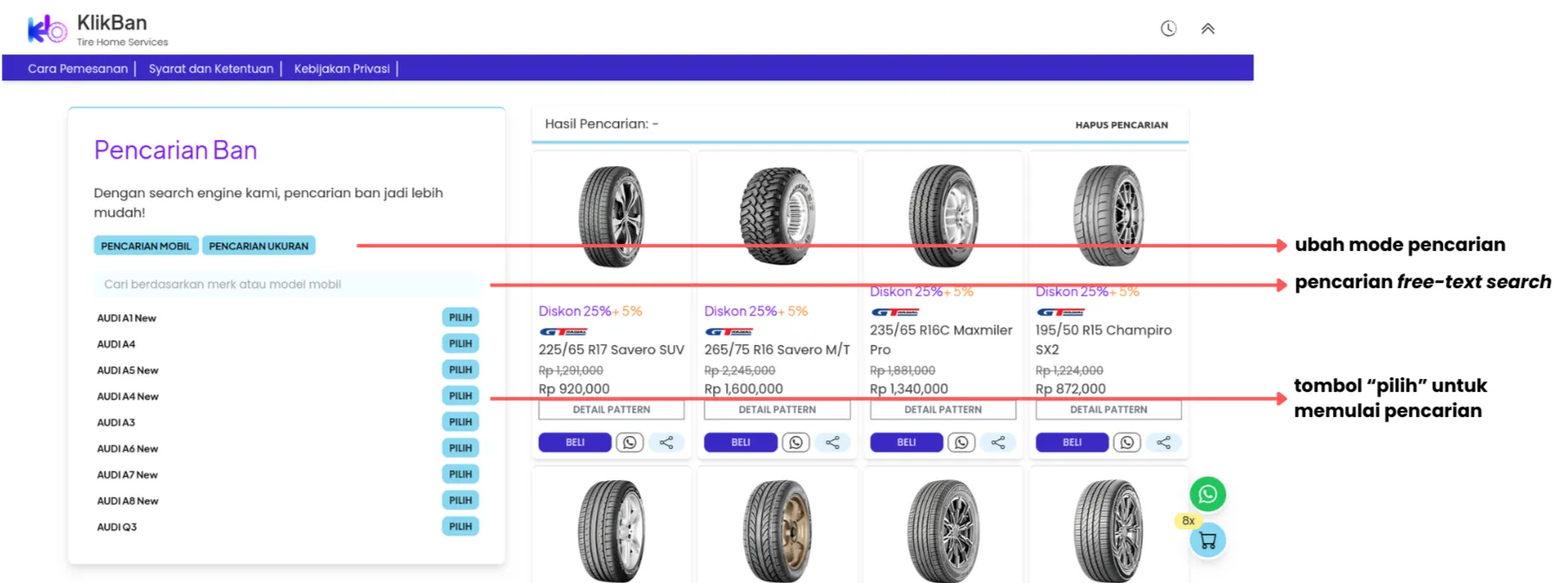Click the 225/65 R17 Savero SUV title
Viewport: 1568px width, 583px height.
pos(611,349)
